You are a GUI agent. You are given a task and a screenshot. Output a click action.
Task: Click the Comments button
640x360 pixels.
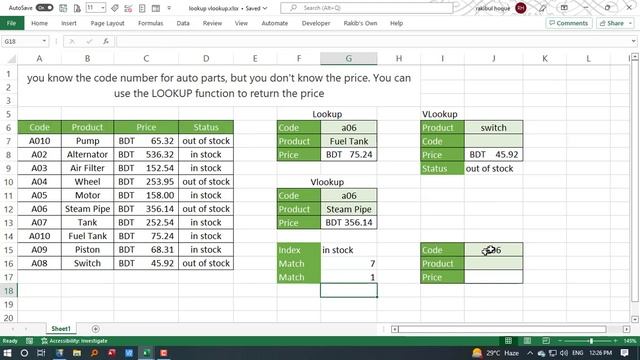(569, 23)
